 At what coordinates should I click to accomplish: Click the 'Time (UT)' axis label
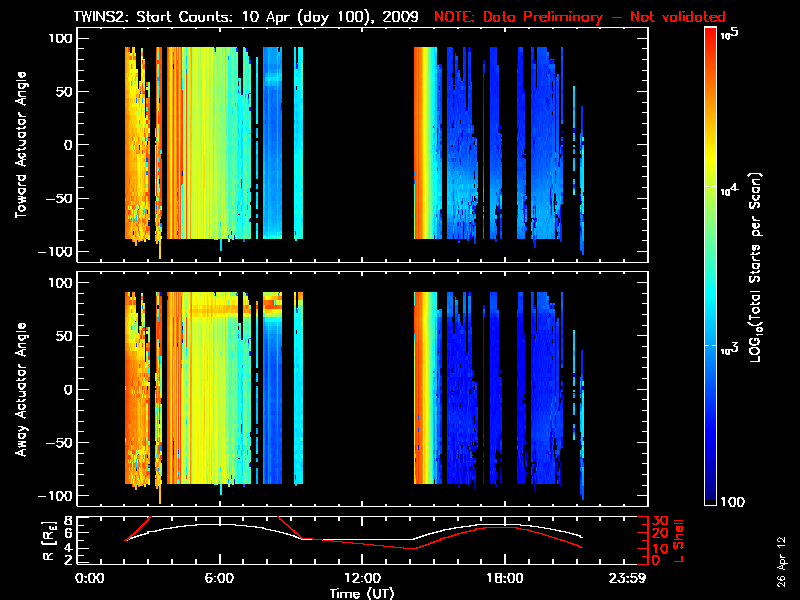[x=362, y=593]
